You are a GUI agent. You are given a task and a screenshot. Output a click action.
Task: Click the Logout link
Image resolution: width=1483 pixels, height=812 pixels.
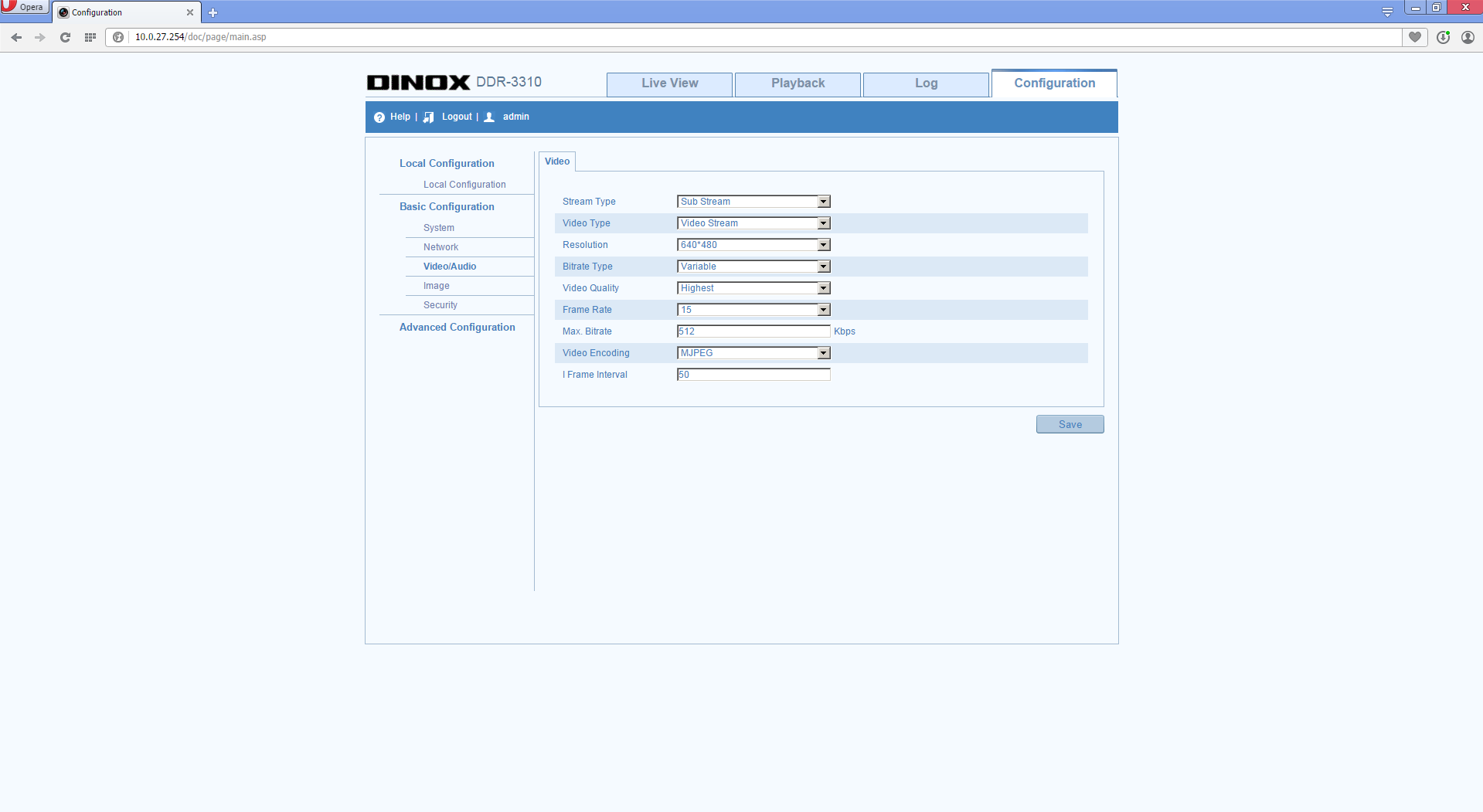(x=457, y=117)
